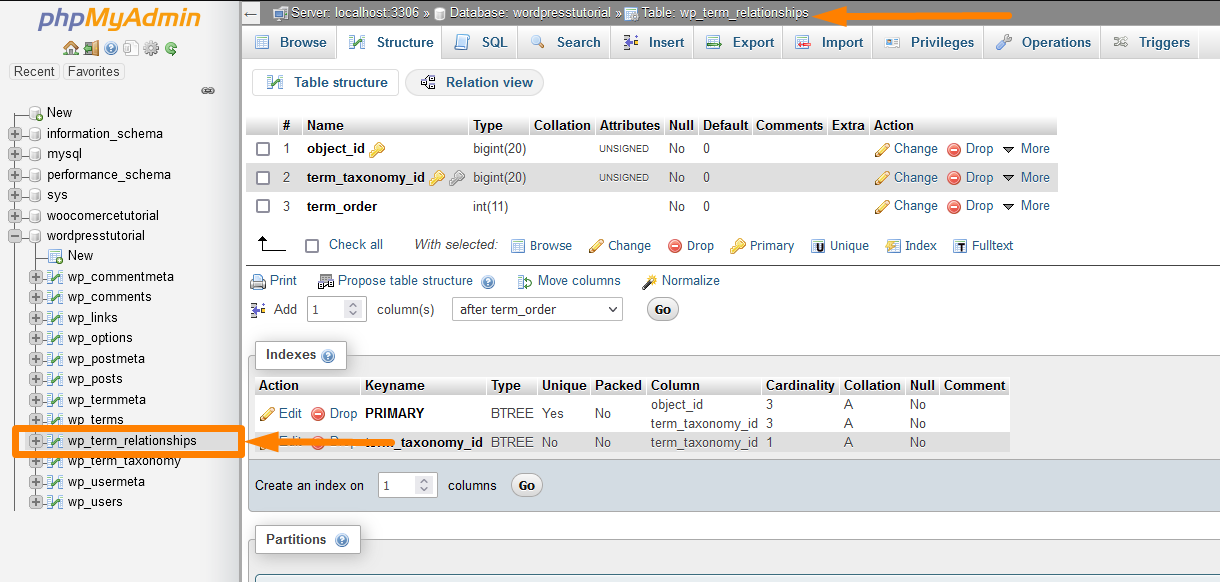Click the Table structure button
Screen dimensions: 1220x582
click(326, 83)
